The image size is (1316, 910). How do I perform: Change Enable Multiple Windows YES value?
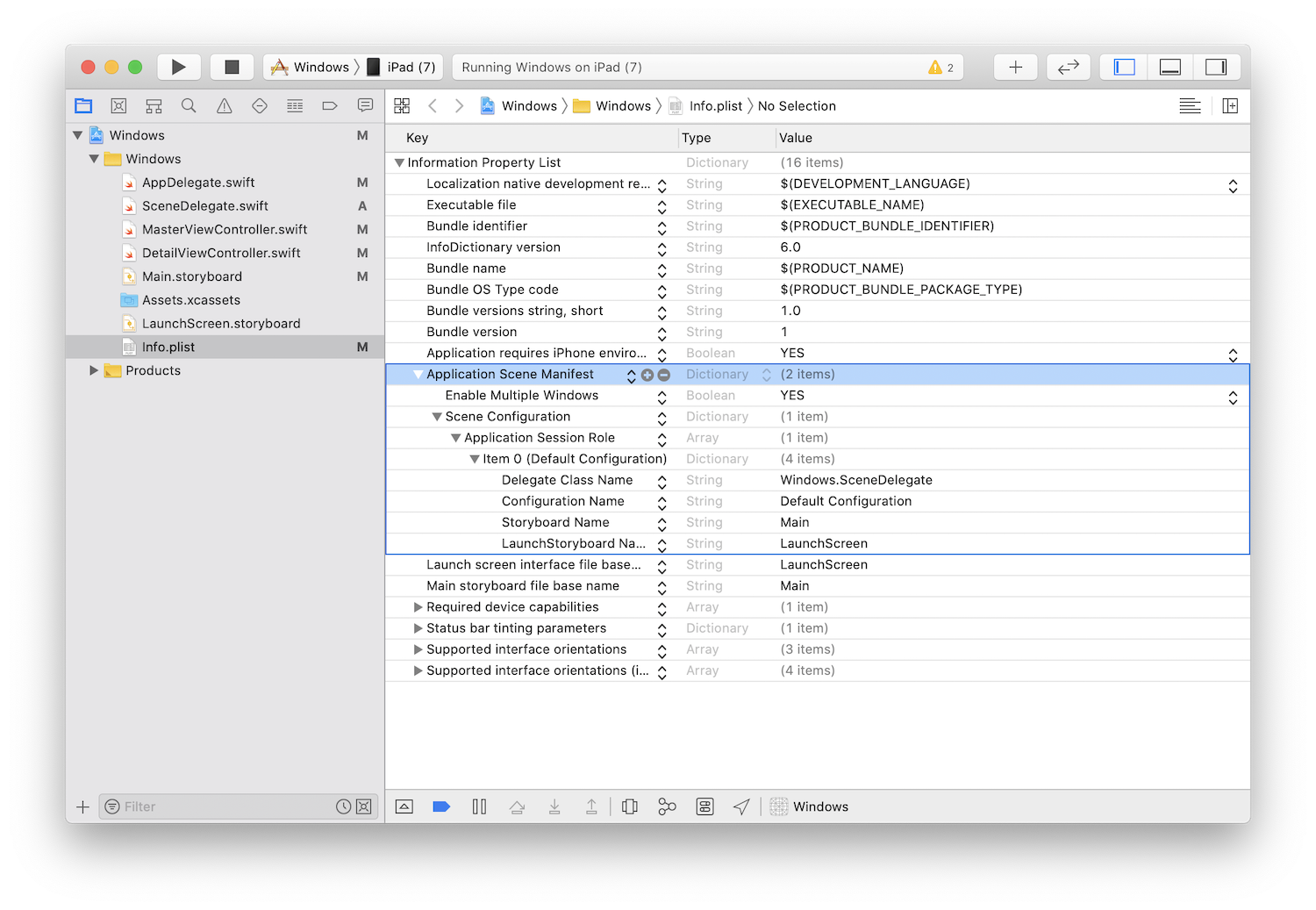coord(1233,397)
